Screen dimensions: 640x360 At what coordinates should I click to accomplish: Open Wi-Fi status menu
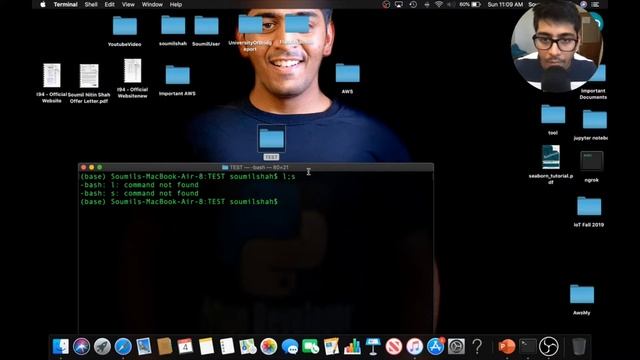tap(439, 4)
